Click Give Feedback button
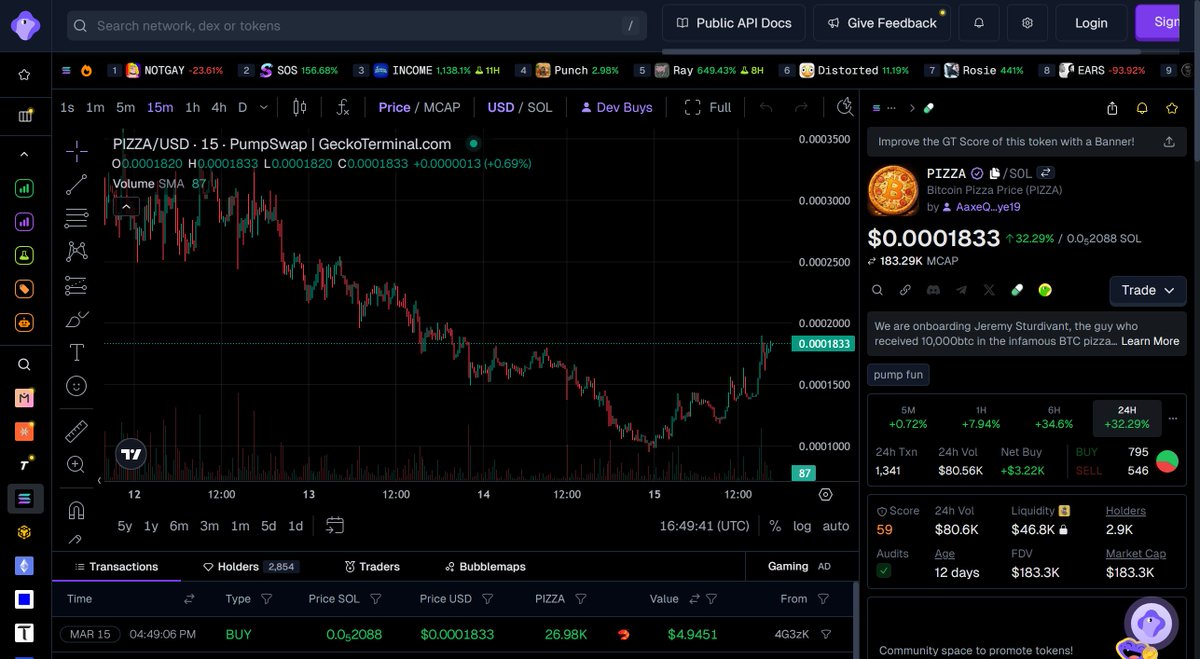 click(881, 23)
